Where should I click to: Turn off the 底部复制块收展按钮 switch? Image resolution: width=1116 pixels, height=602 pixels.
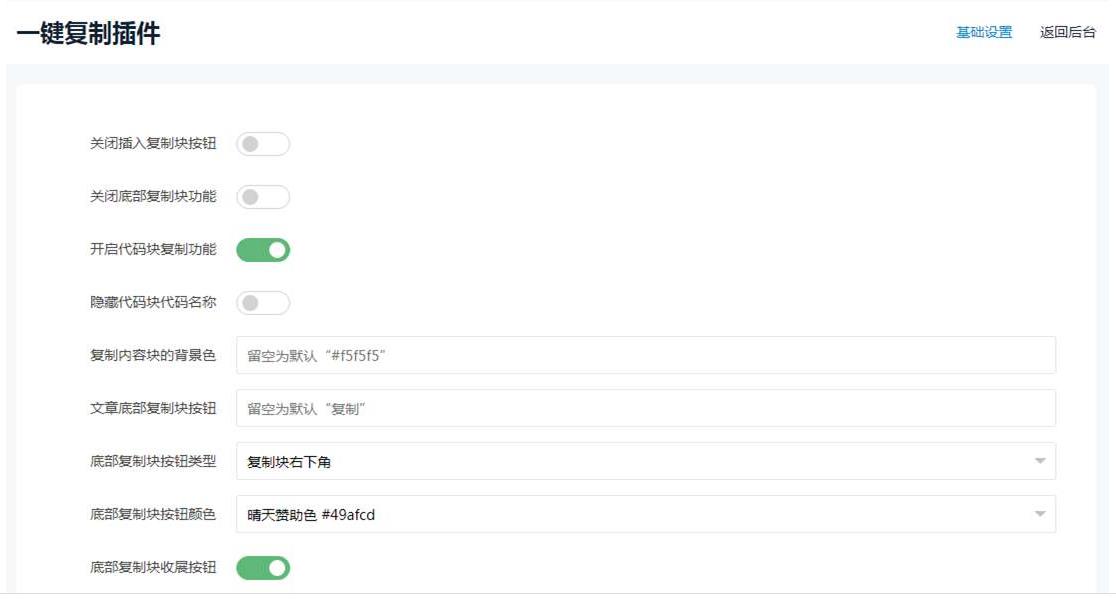tap(263, 568)
